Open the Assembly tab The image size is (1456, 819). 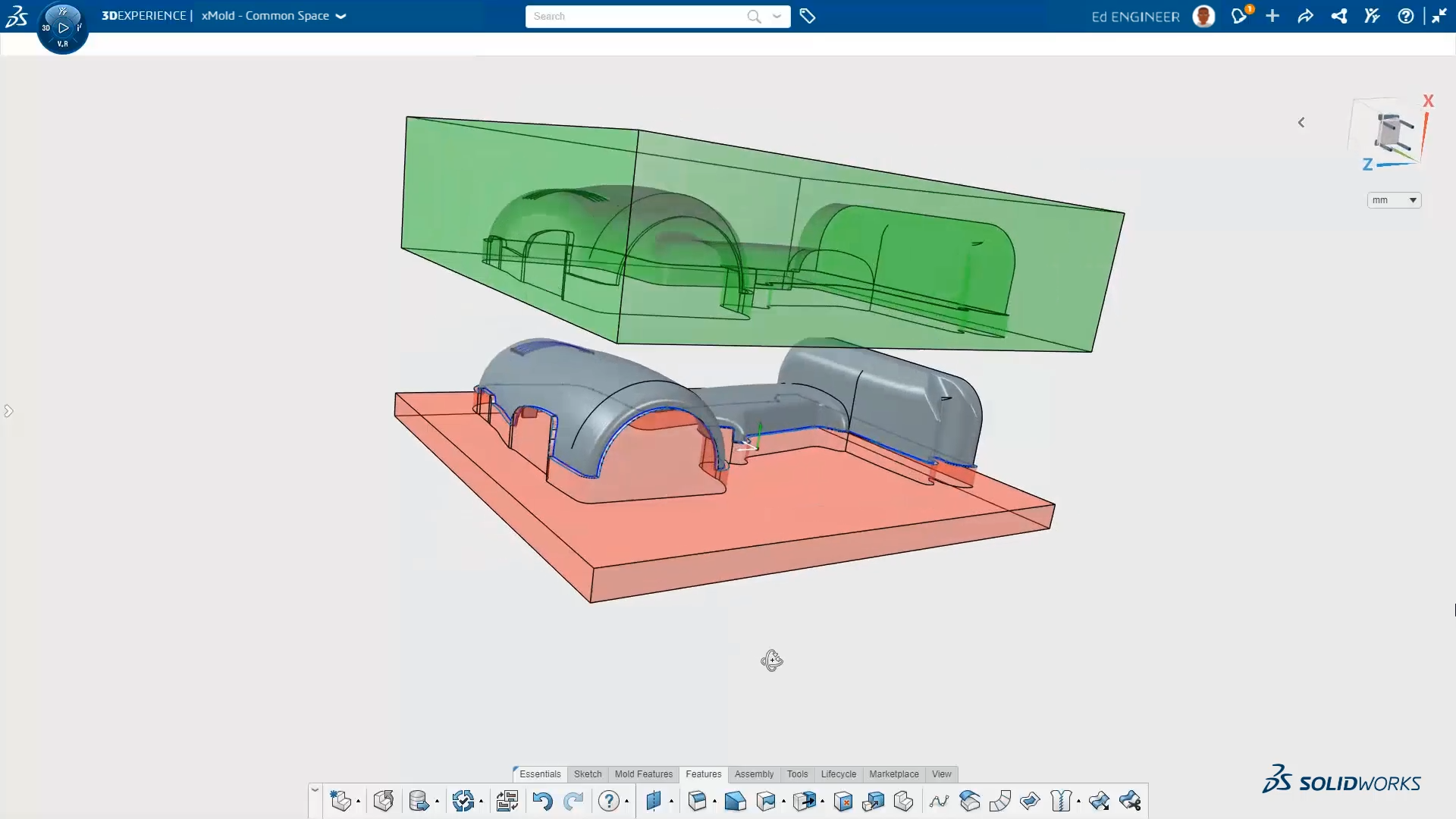(754, 774)
